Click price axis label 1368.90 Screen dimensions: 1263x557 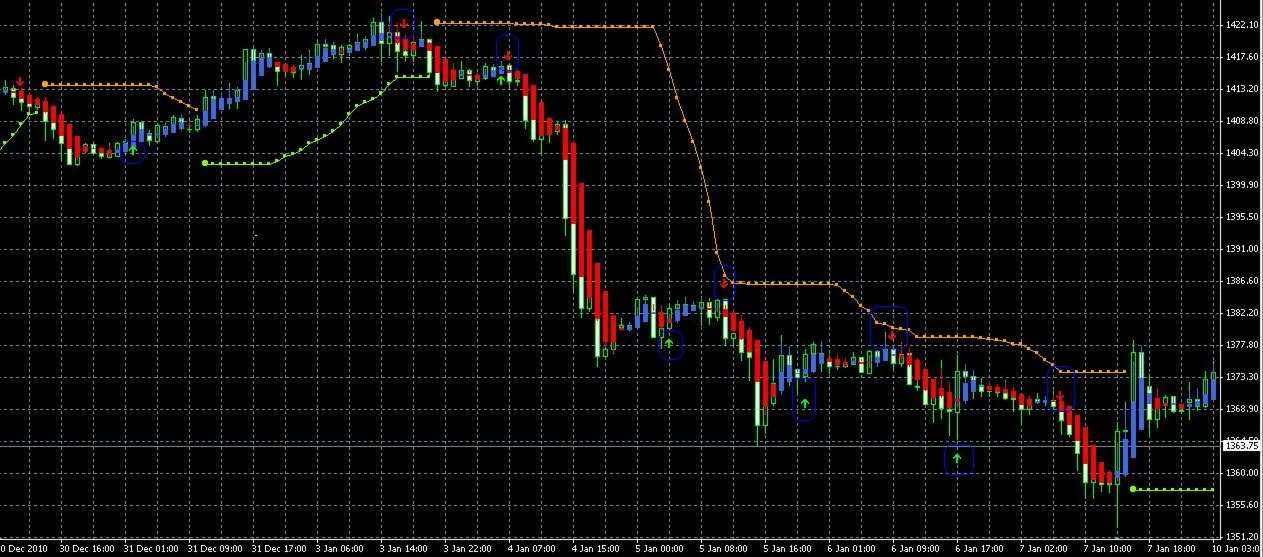click(1241, 409)
